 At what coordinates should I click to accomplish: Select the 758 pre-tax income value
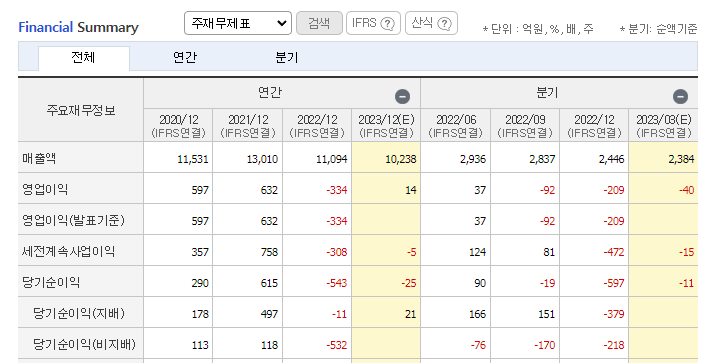pos(269,252)
